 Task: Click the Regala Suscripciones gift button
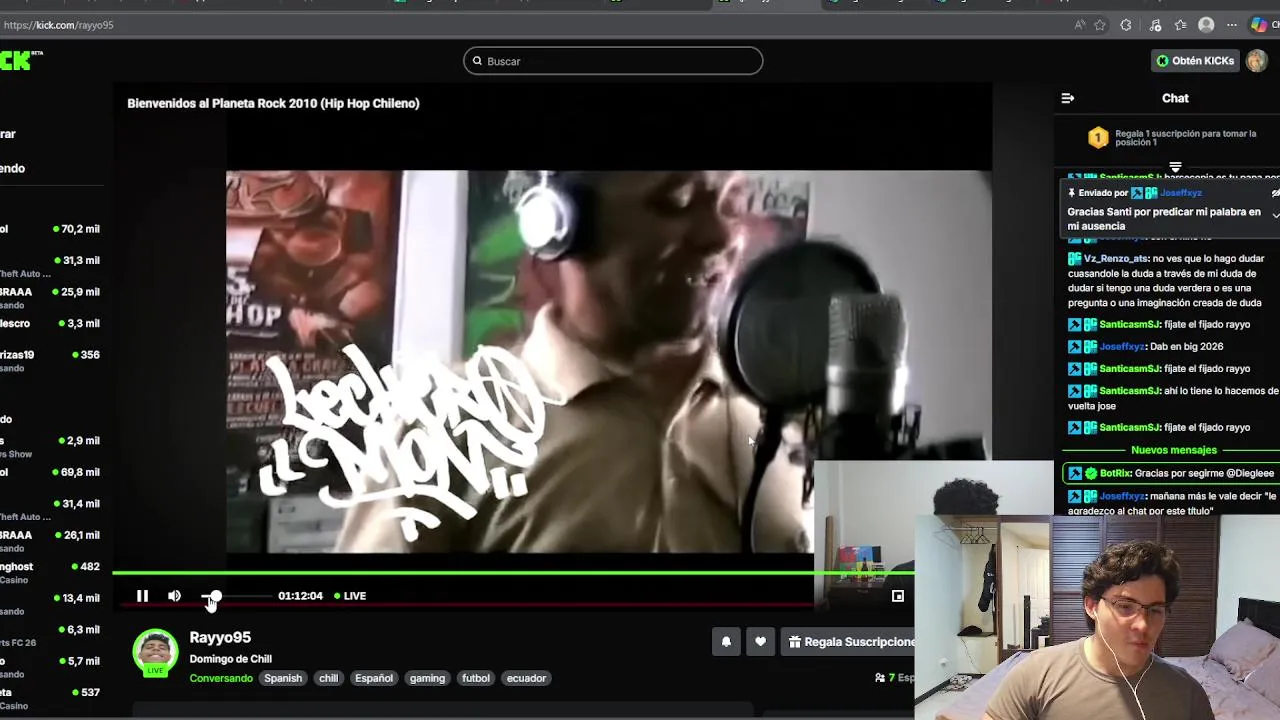pos(847,642)
